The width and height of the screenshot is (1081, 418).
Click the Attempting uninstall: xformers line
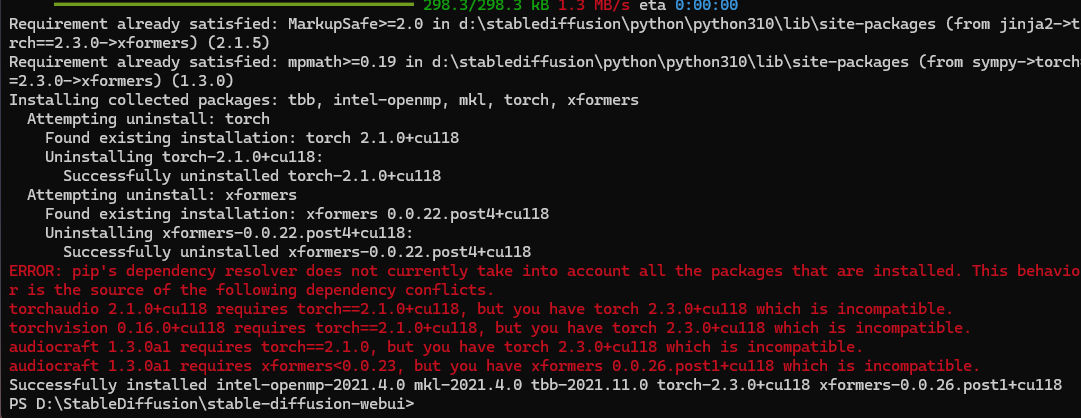pyautogui.click(x=162, y=195)
